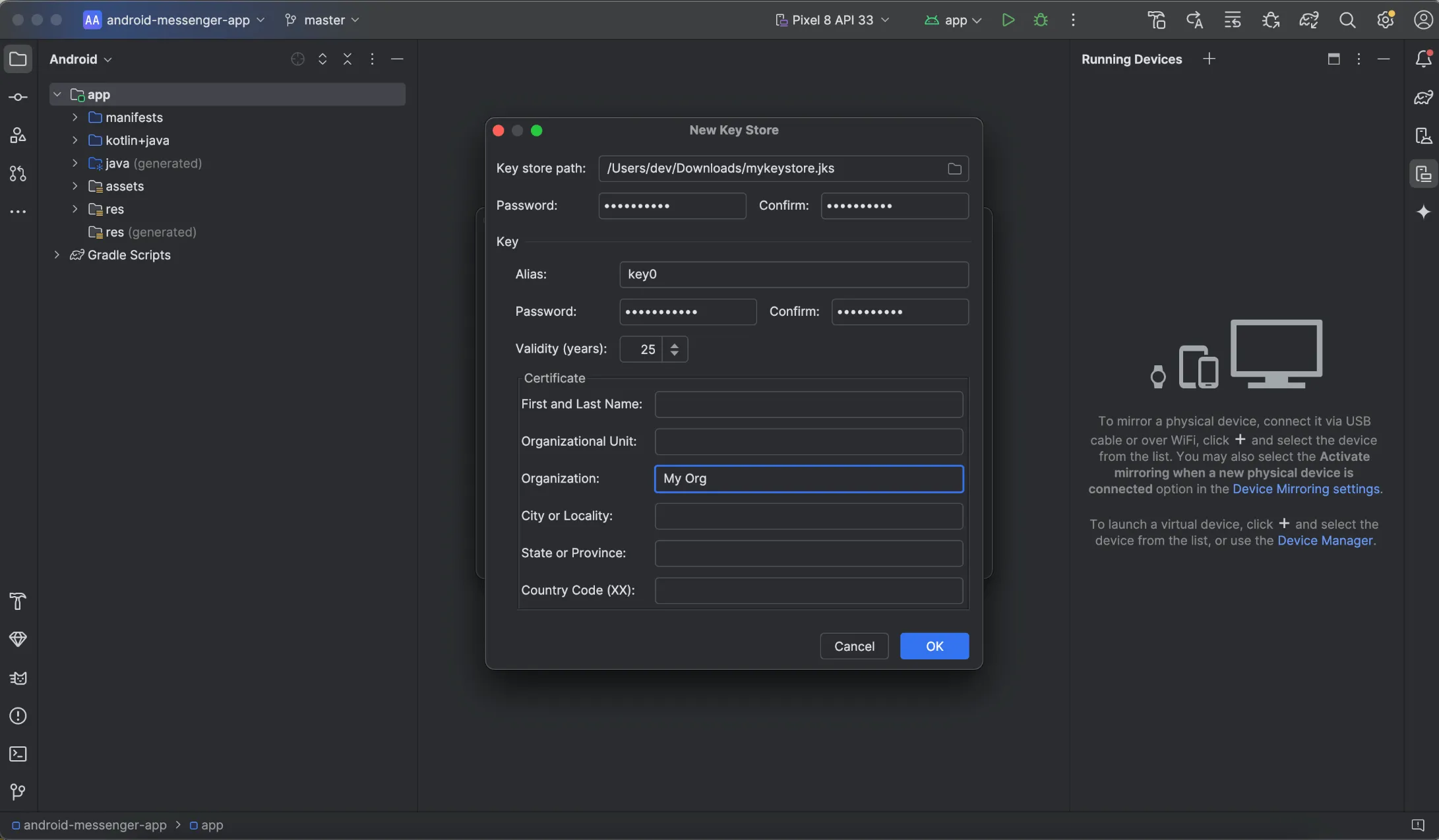Open the Commit tool window

pyautogui.click(x=18, y=98)
